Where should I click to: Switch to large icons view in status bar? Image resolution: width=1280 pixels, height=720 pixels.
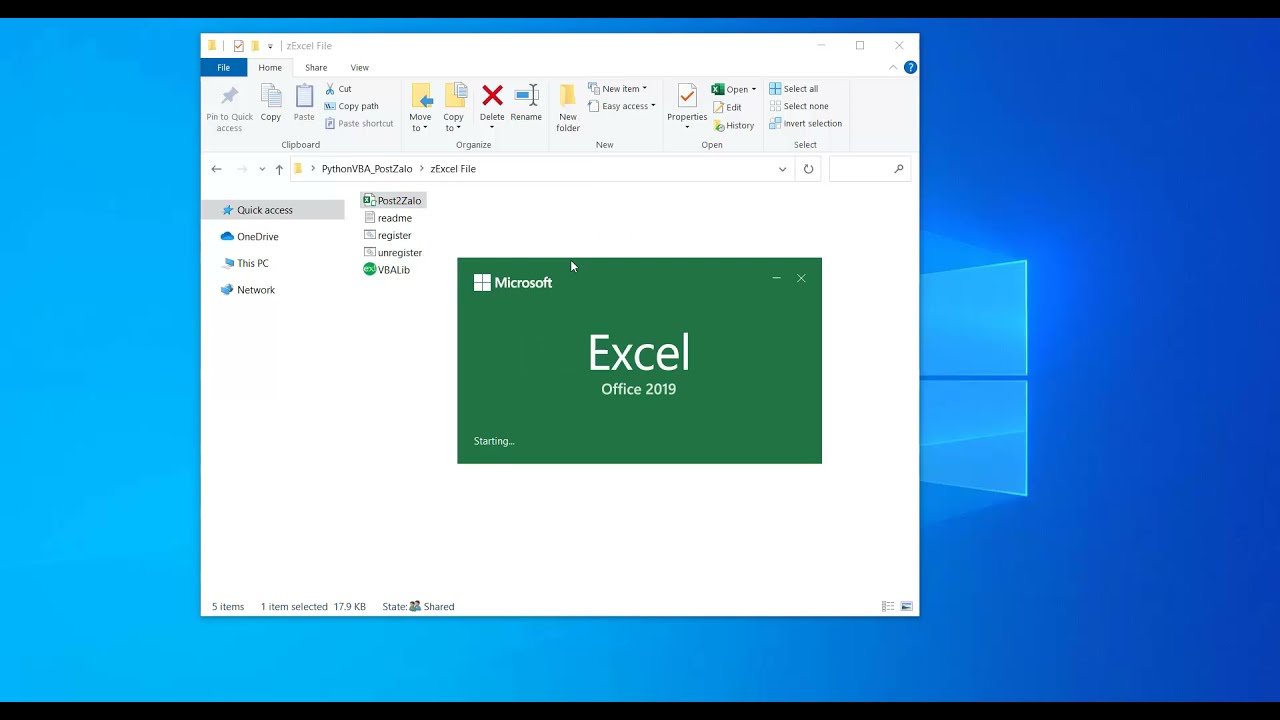coord(906,606)
